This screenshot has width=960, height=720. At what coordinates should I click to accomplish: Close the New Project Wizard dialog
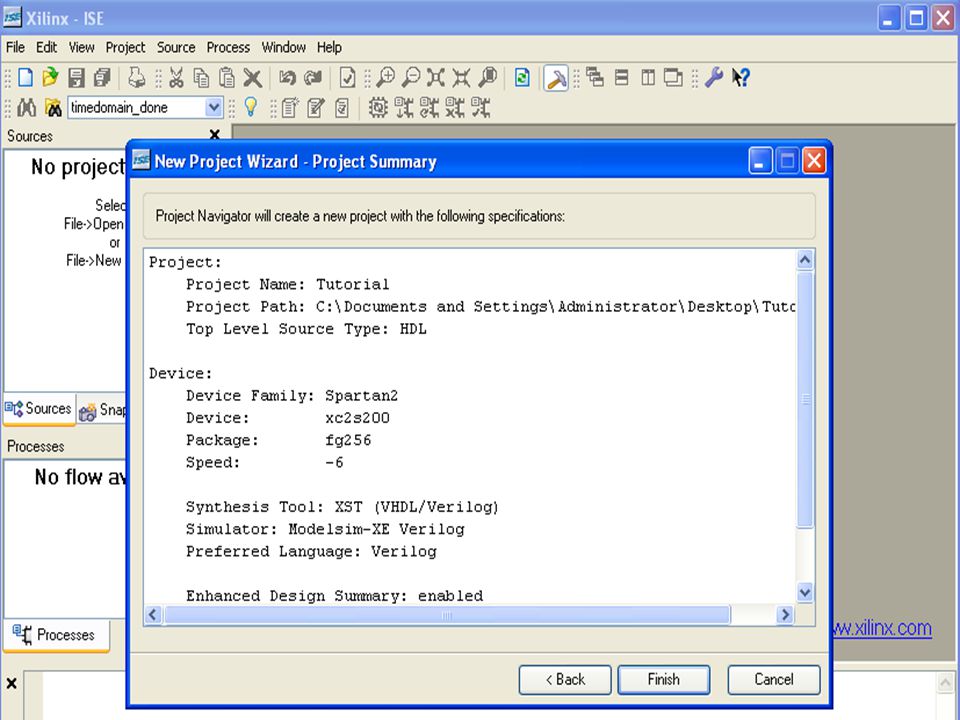pos(814,162)
